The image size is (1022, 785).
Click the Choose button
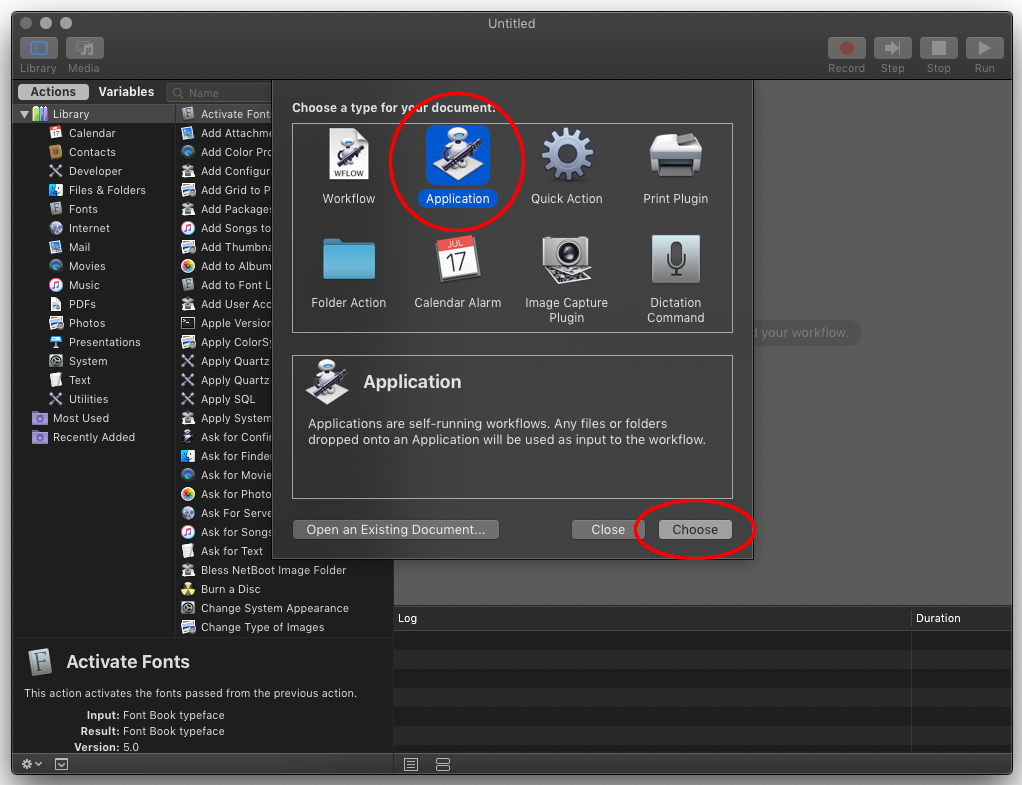pos(695,529)
